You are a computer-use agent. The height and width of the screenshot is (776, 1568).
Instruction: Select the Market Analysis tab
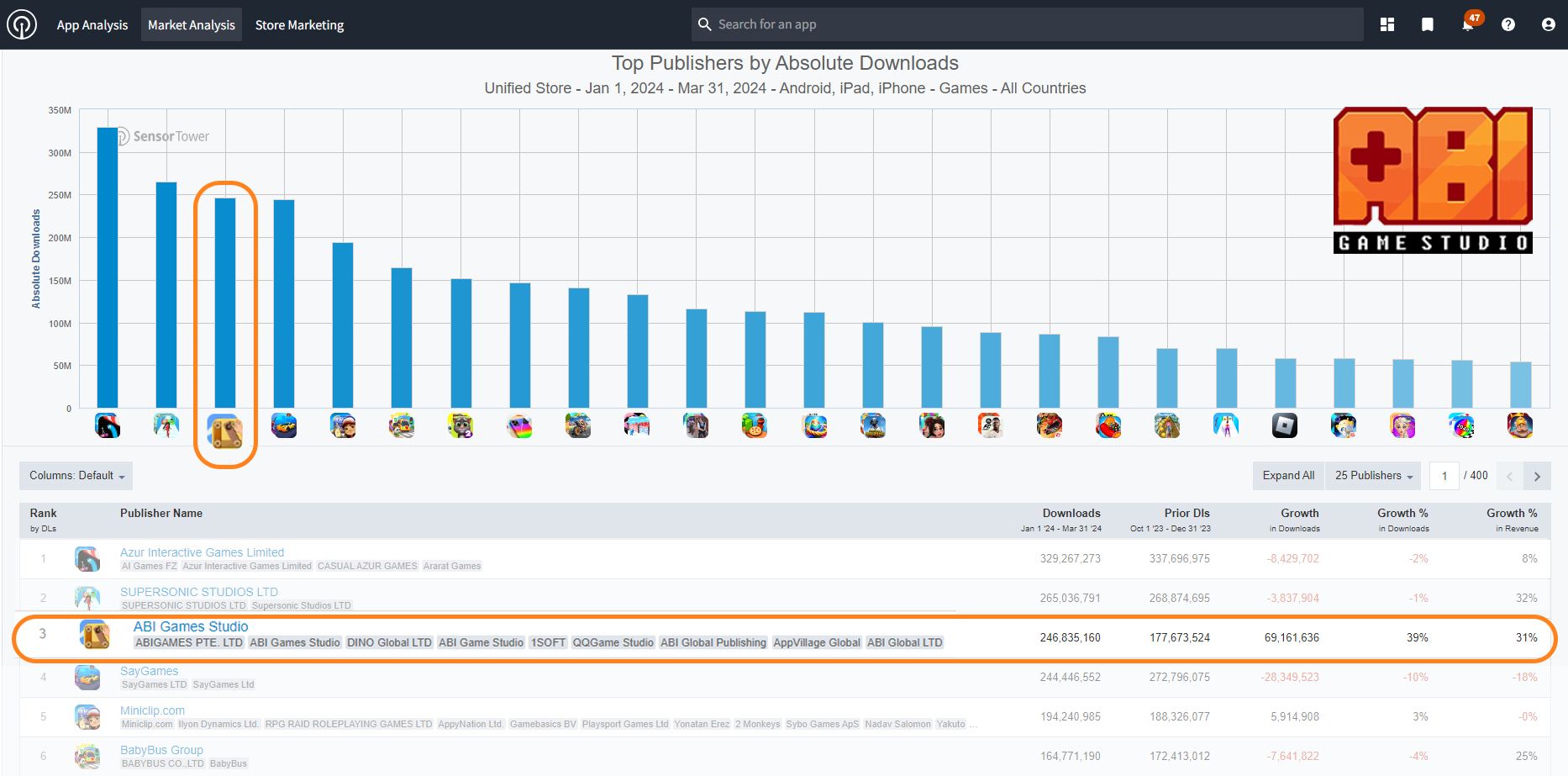point(192,25)
